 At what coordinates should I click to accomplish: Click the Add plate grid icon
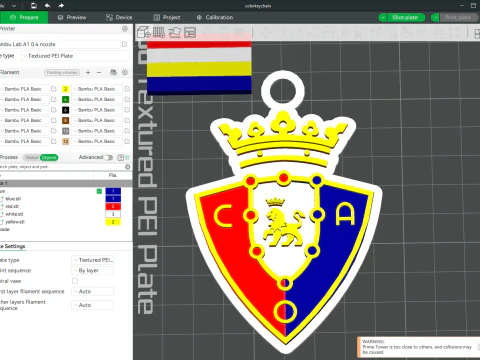[x=159, y=32]
